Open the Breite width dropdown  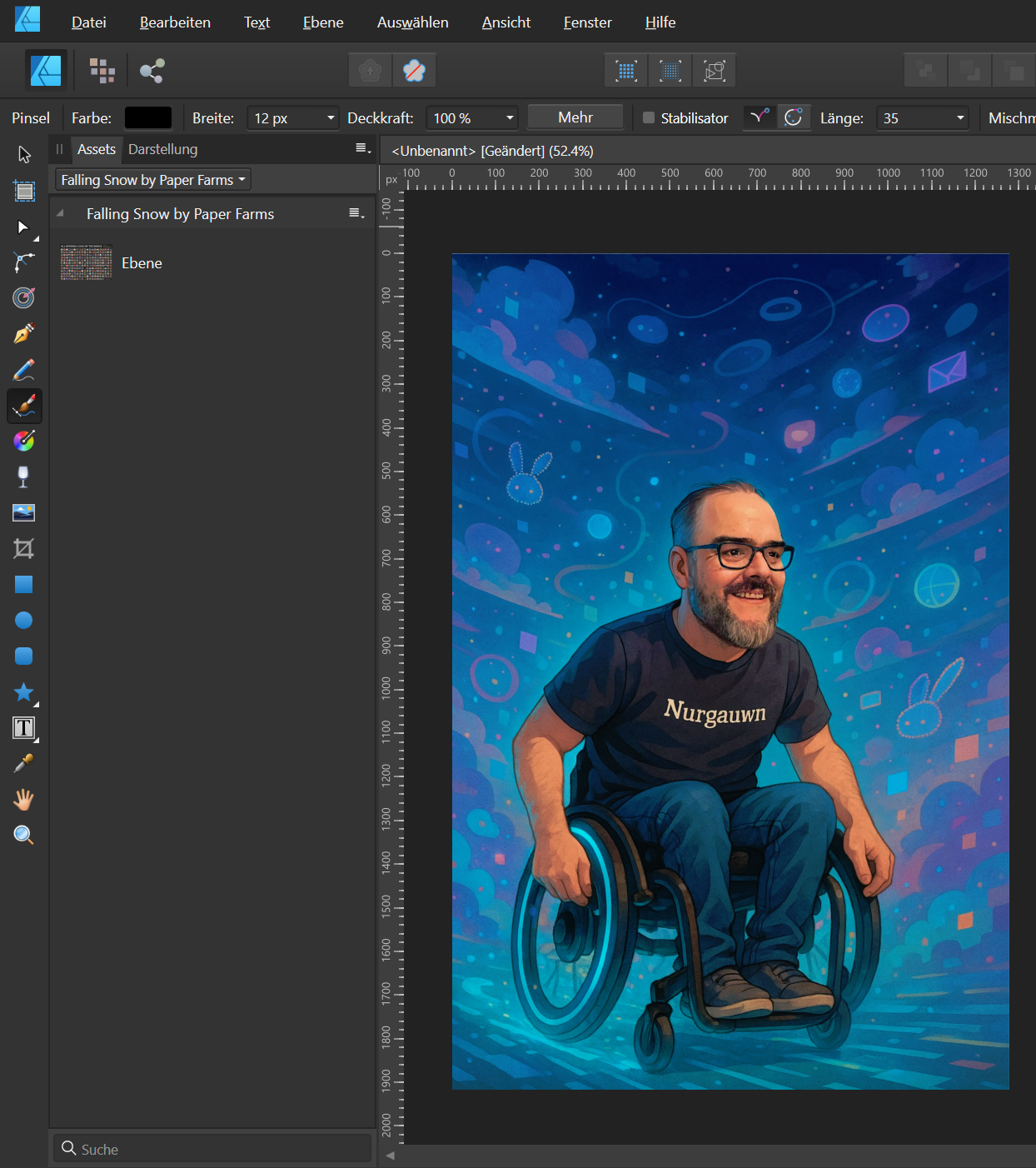click(x=331, y=118)
